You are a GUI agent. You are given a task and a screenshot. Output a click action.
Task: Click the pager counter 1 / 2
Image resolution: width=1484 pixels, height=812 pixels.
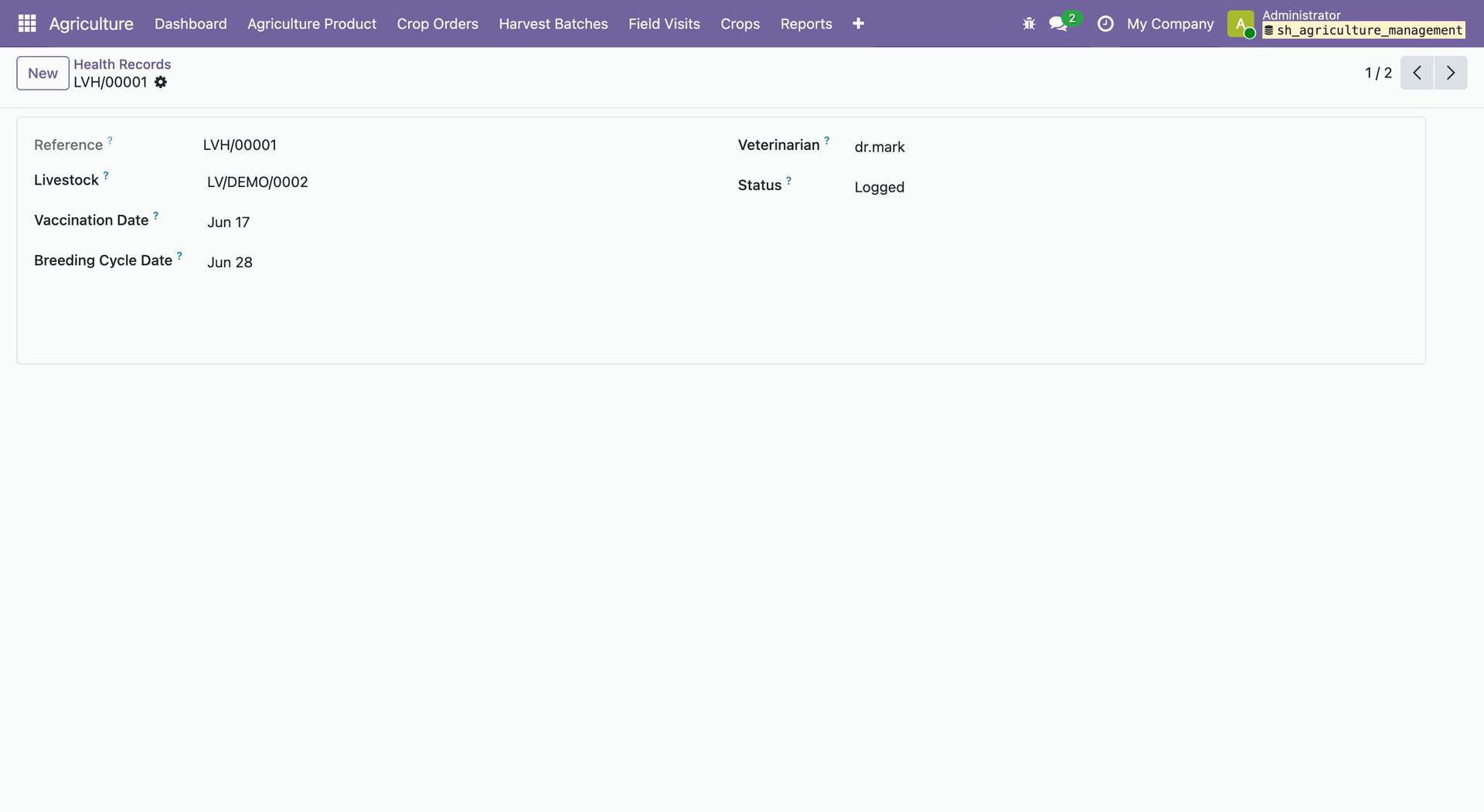(1378, 73)
